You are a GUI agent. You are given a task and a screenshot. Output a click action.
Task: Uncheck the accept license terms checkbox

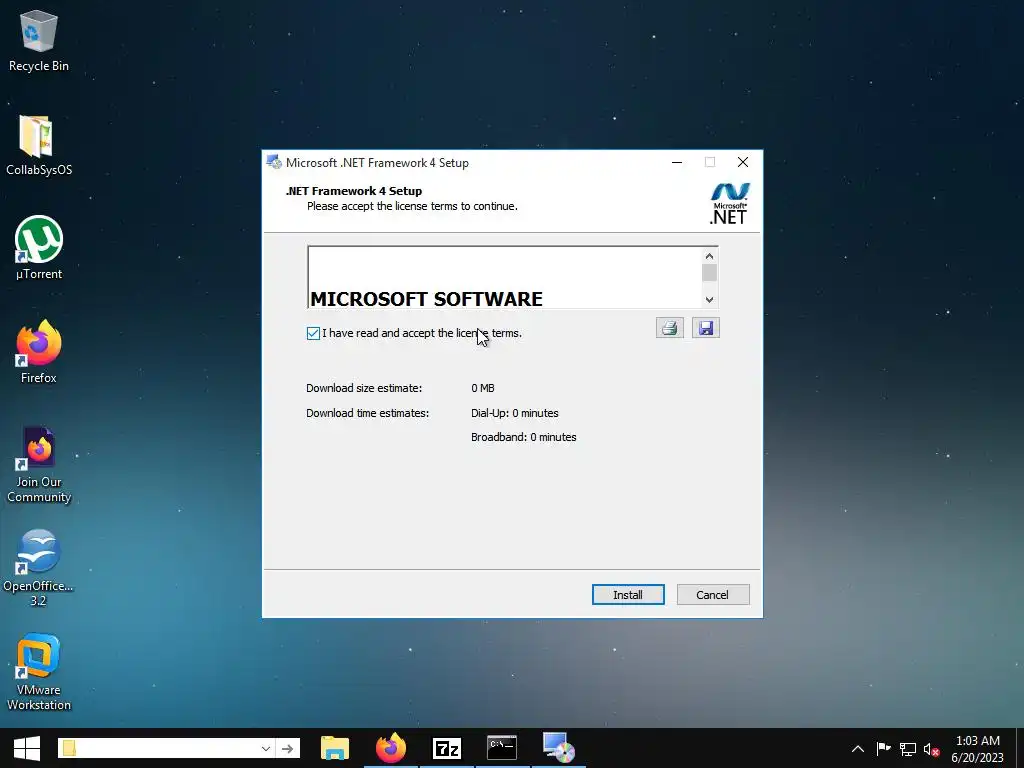[x=313, y=334]
